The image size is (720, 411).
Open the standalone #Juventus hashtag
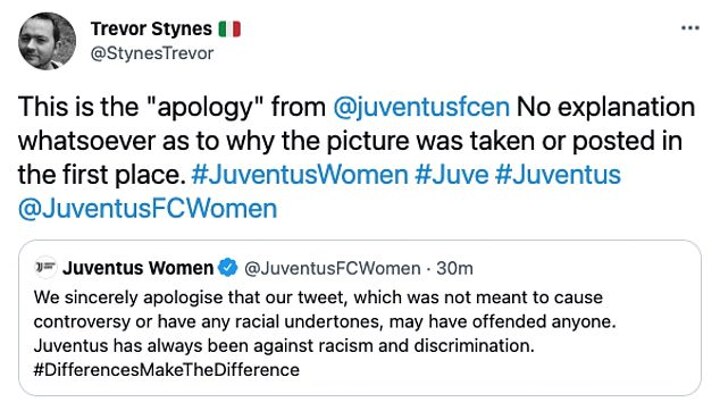click(x=558, y=175)
